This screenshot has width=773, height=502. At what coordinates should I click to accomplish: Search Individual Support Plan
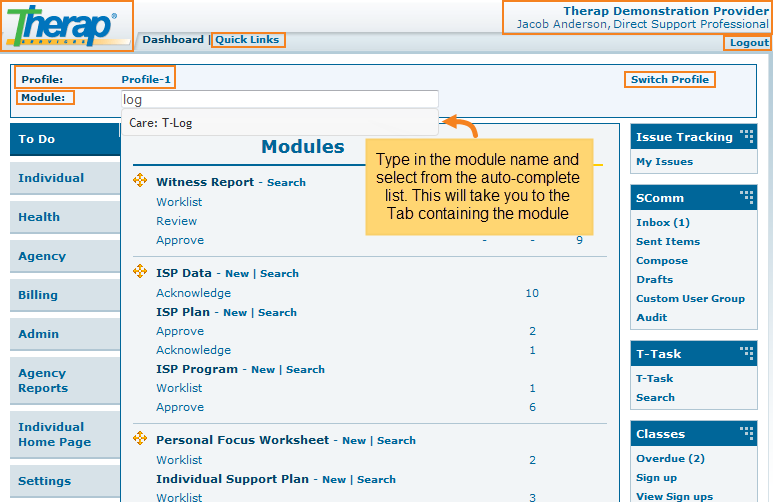pyautogui.click(x=377, y=480)
